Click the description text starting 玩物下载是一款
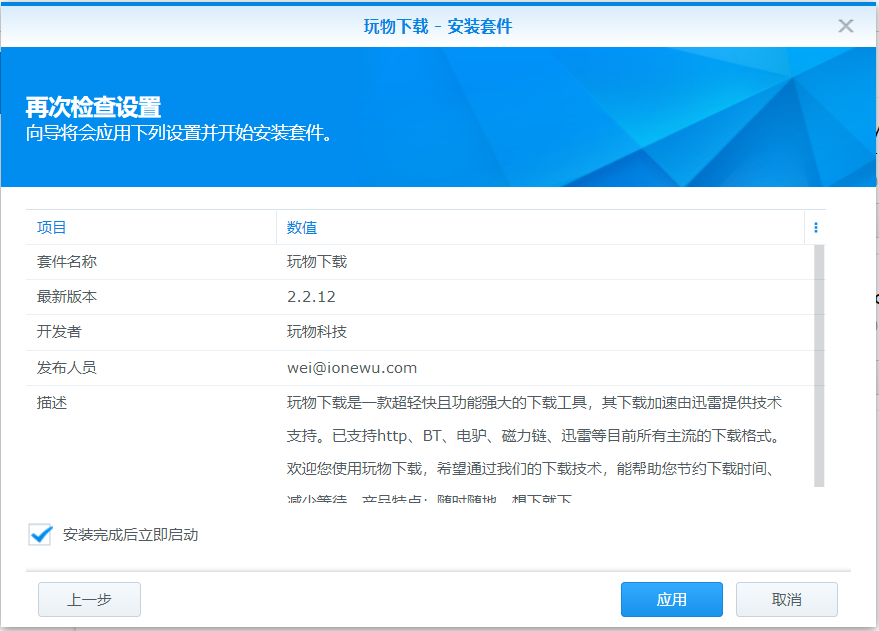Image resolution: width=879 pixels, height=631 pixels. [534, 450]
